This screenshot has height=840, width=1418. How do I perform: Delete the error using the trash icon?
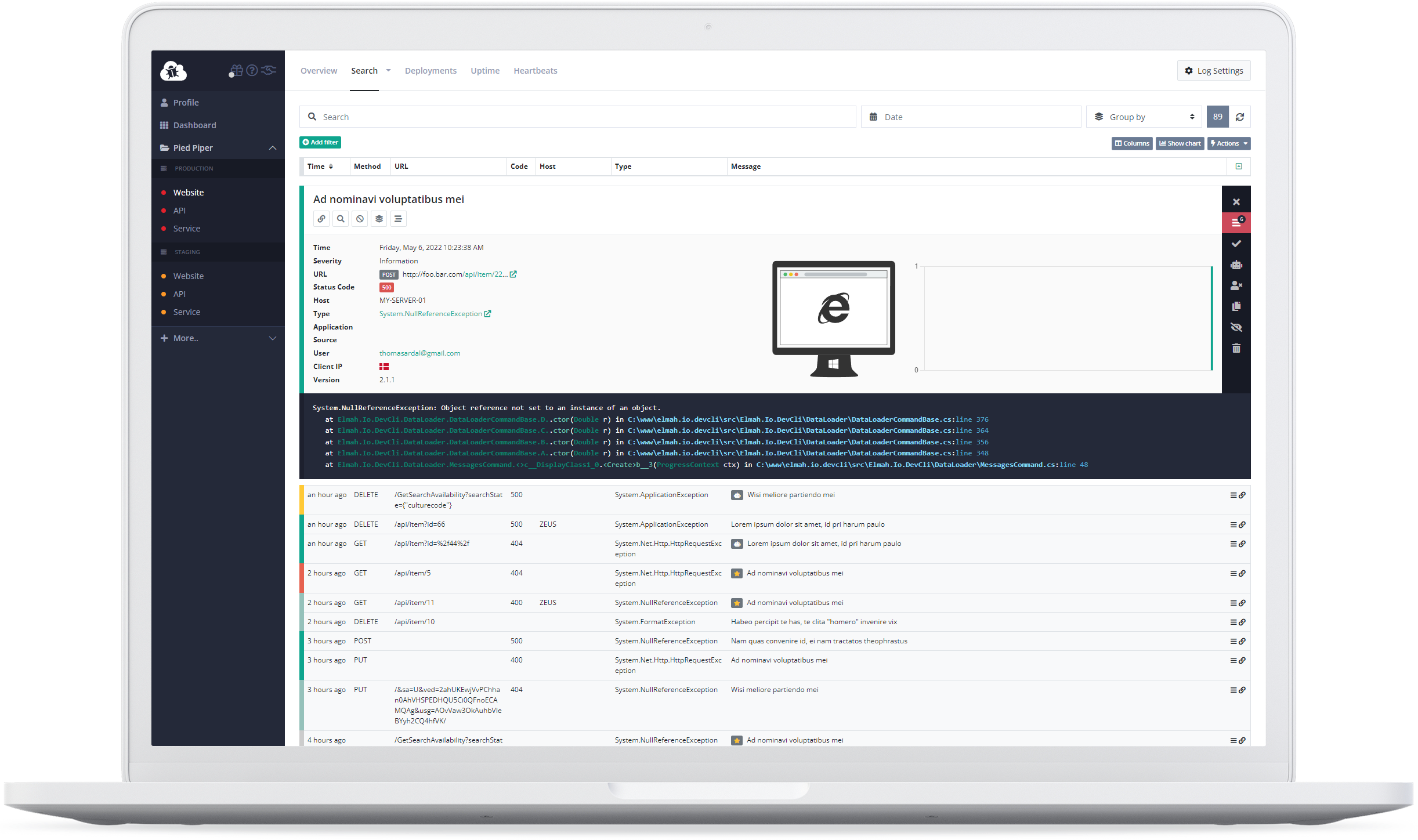click(1236, 348)
